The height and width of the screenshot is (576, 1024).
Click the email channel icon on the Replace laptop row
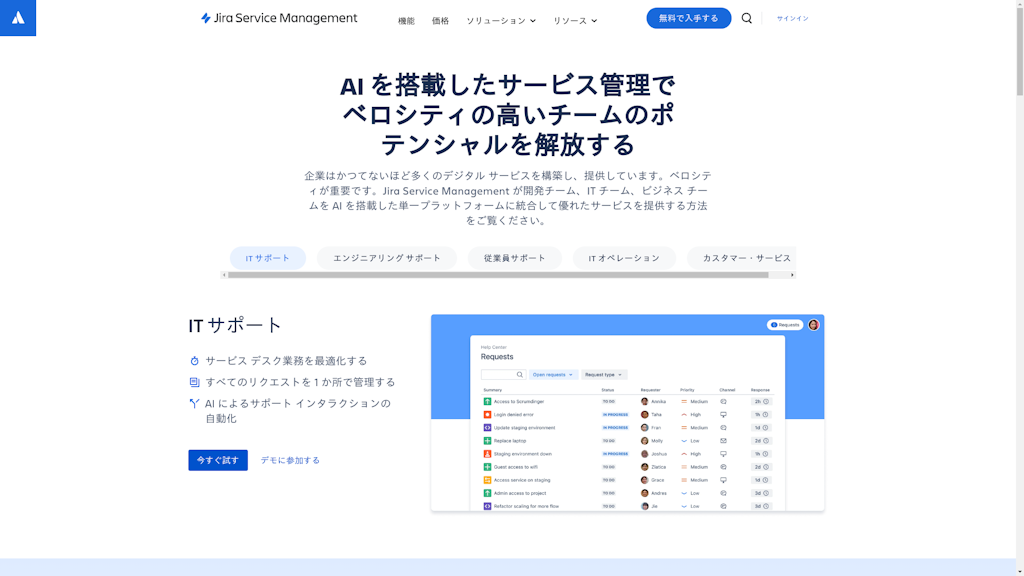click(723, 440)
